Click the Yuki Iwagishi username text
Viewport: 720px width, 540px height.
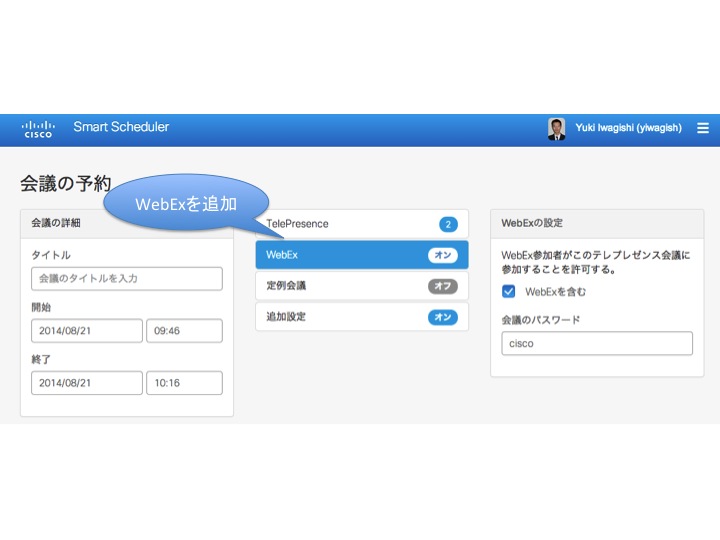628,128
